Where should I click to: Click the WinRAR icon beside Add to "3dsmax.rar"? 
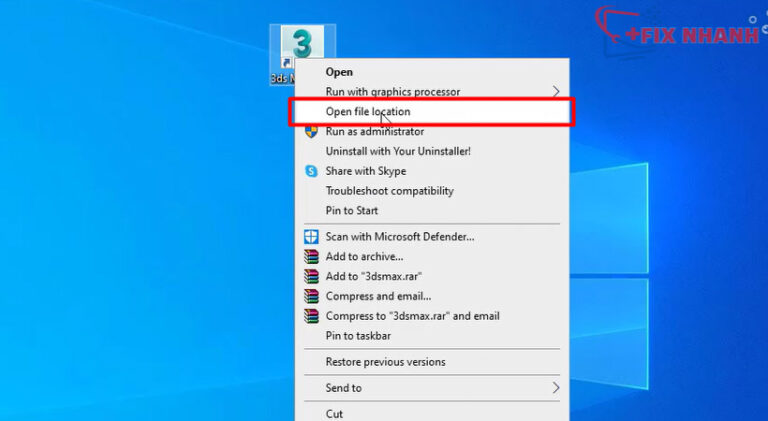(x=311, y=276)
